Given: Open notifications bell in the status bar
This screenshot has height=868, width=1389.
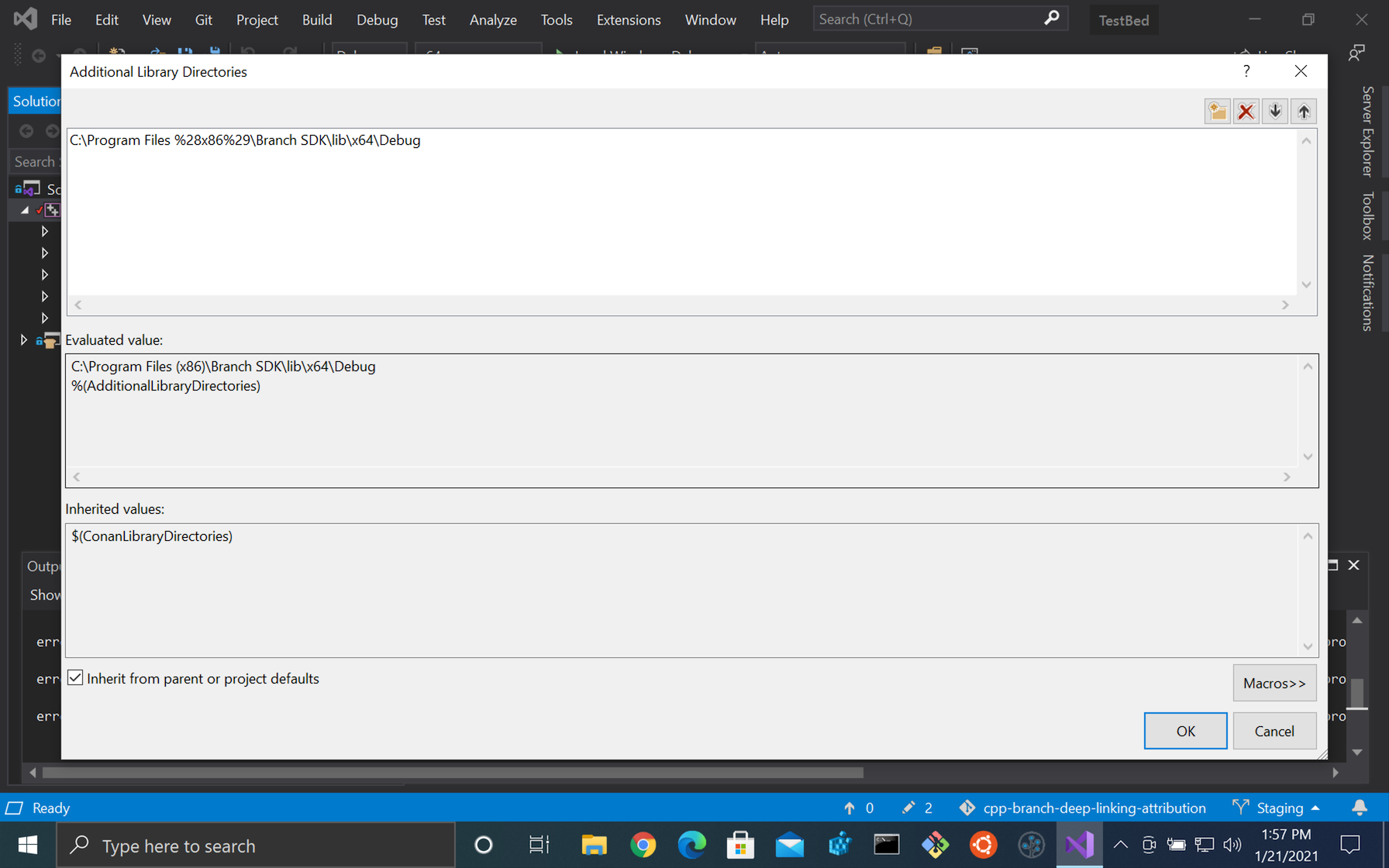Looking at the screenshot, I should pyautogui.click(x=1360, y=808).
